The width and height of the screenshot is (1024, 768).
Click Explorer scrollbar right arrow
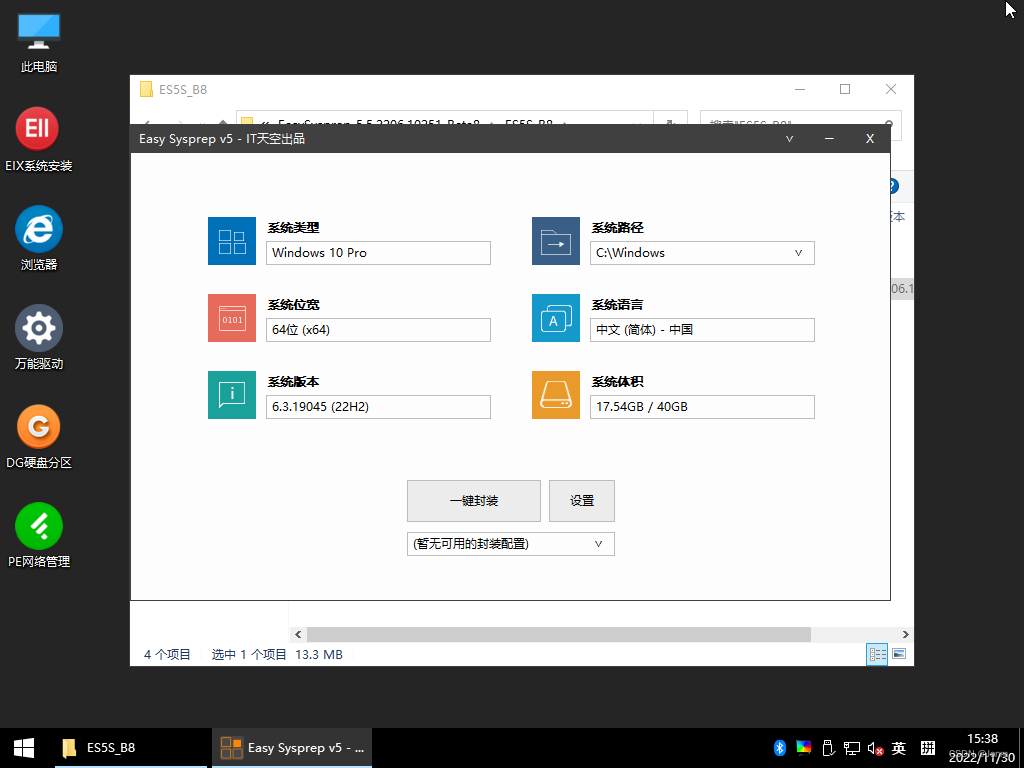905,634
